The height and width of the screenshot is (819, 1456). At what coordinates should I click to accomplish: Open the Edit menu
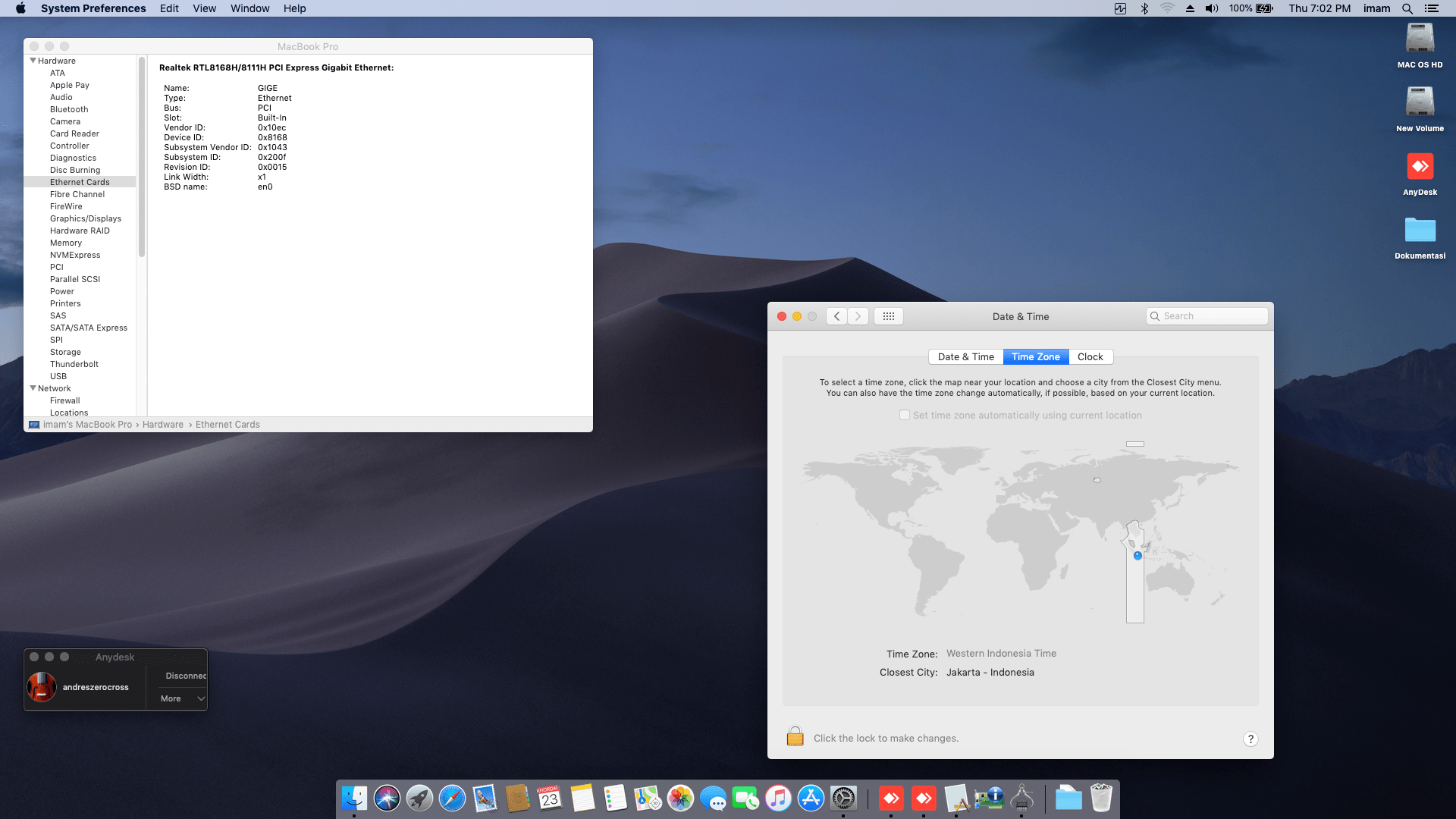(169, 8)
